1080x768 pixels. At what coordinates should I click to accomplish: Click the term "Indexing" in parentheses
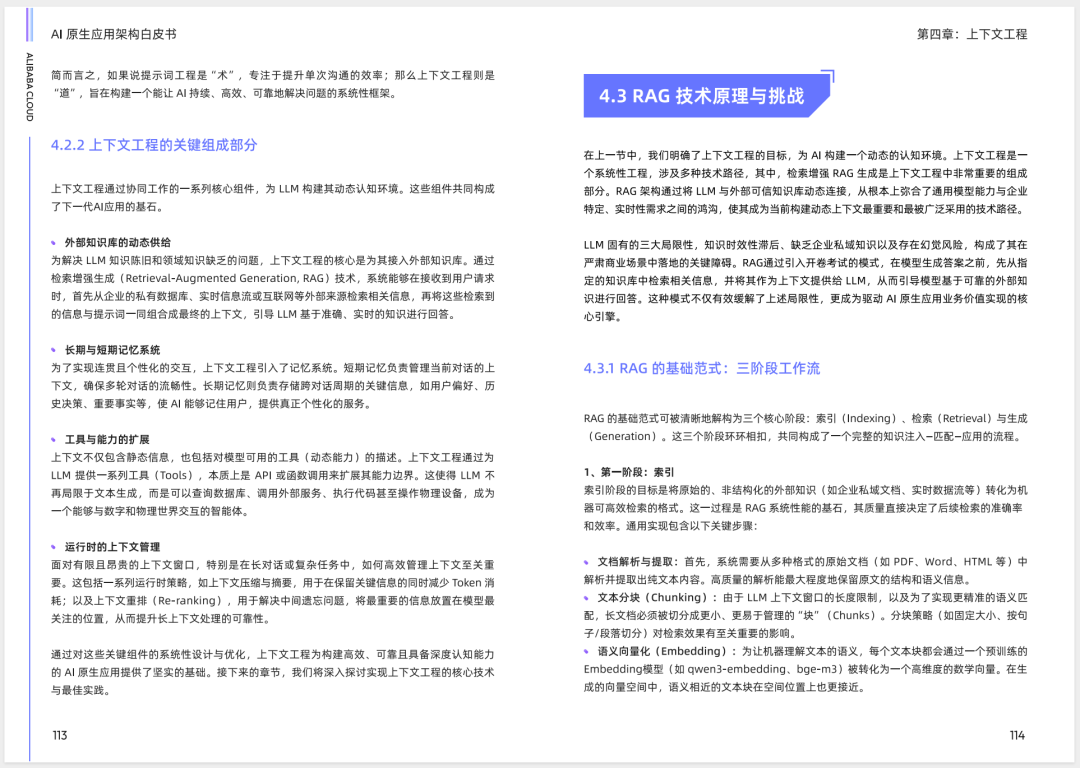(x=869, y=418)
